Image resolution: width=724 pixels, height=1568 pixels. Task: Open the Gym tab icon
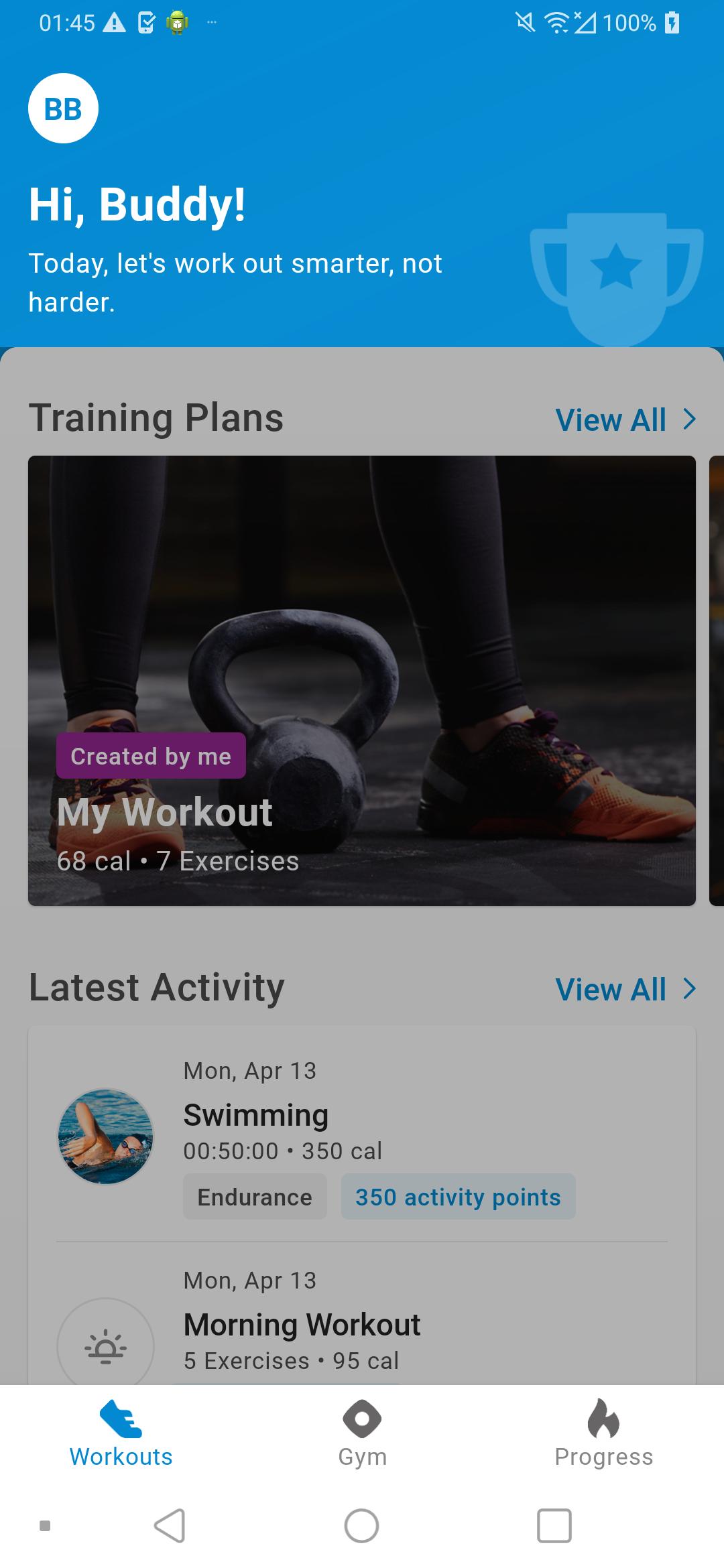click(362, 1419)
